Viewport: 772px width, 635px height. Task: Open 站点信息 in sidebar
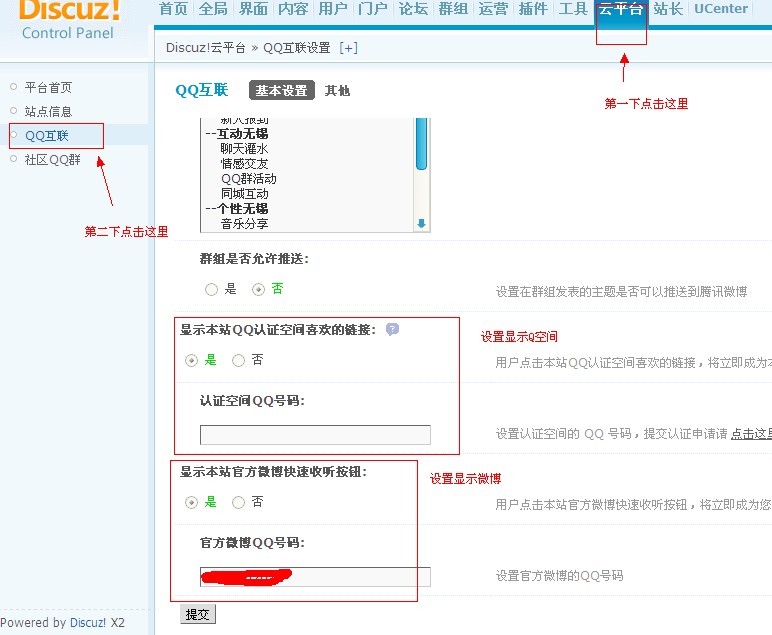(48, 112)
